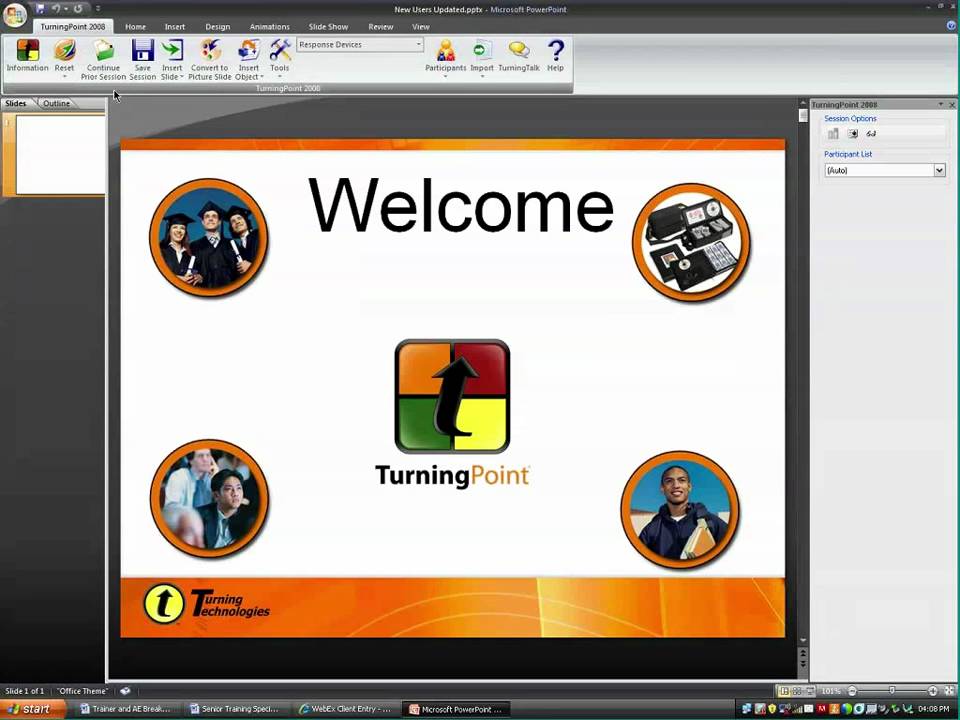This screenshot has height=720, width=960.
Task: Expand the Tools dropdown arrow
Action: (280, 77)
